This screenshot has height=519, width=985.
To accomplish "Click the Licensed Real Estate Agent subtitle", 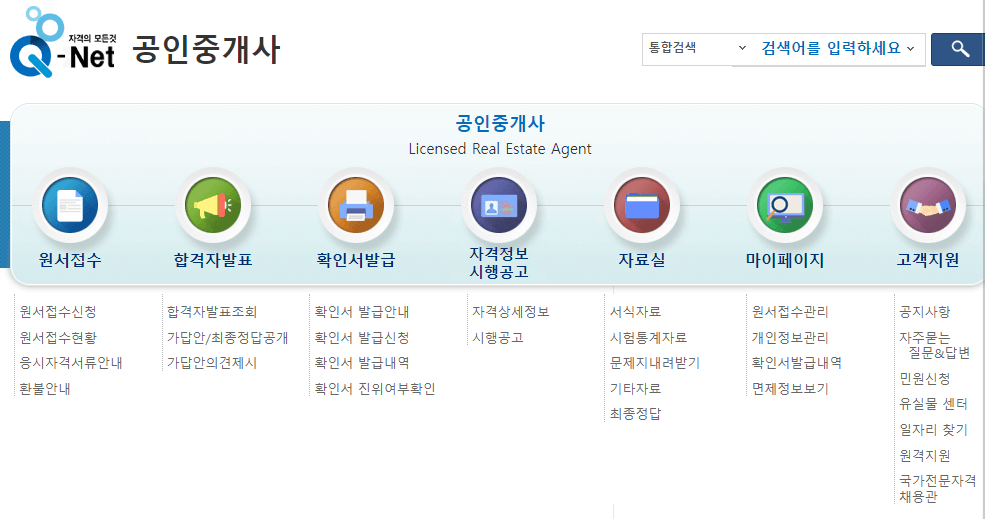I will (x=500, y=149).
